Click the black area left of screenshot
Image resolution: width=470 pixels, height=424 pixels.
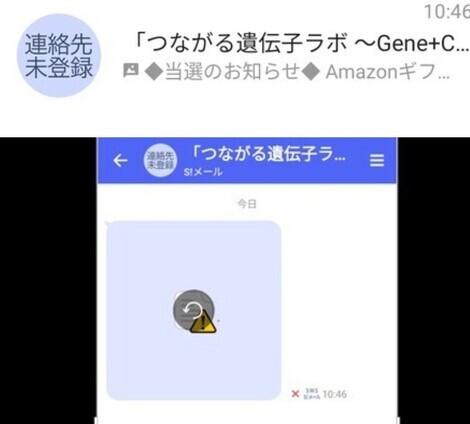point(48,280)
